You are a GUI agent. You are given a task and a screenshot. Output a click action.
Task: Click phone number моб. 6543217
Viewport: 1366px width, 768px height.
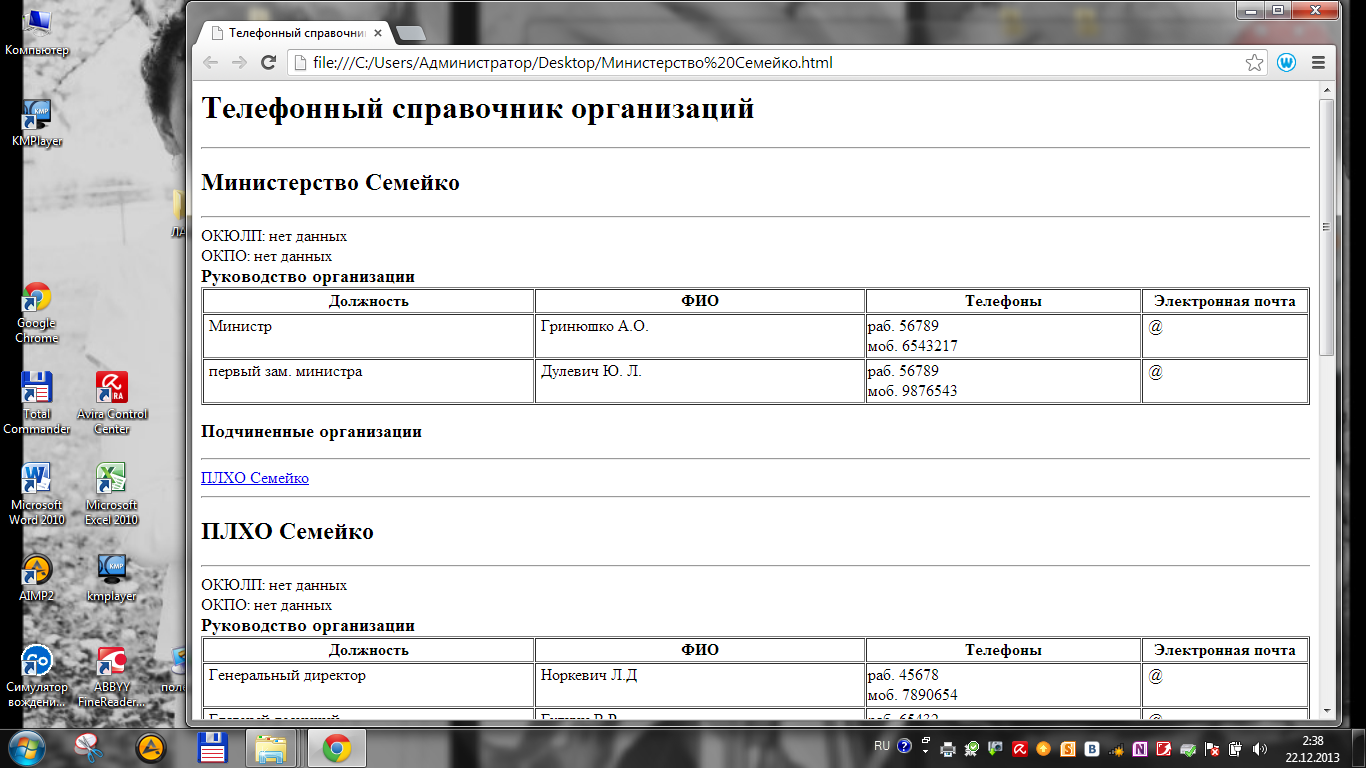[x=912, y=346]
